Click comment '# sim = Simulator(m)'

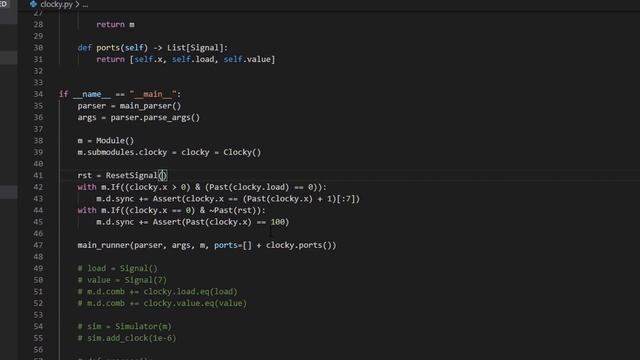[124, 327]
